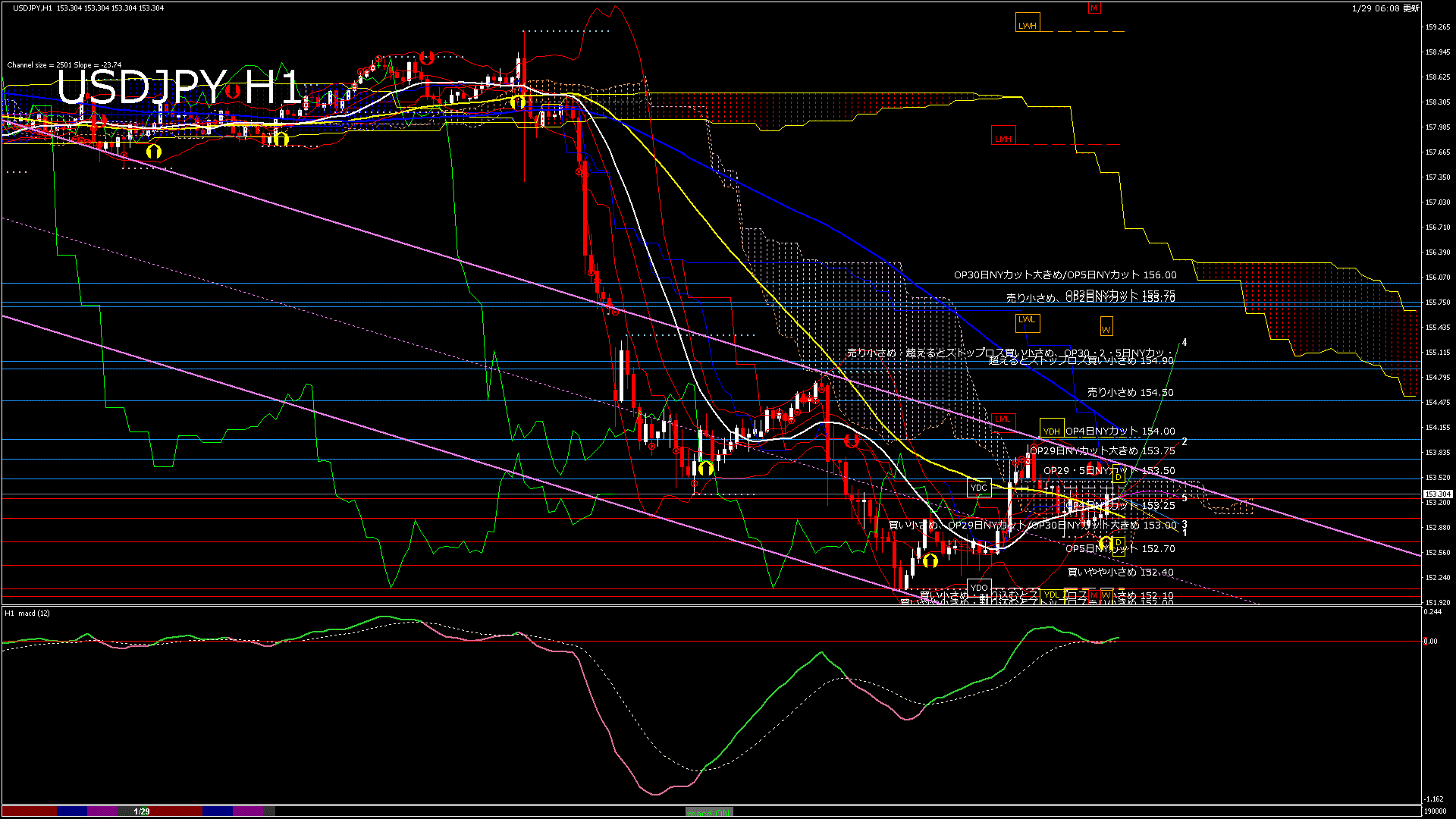The width and height of the screenshot is (1456, 819).
Task: Click the red M marker at chart top
Action: [x=1094, y=8]
